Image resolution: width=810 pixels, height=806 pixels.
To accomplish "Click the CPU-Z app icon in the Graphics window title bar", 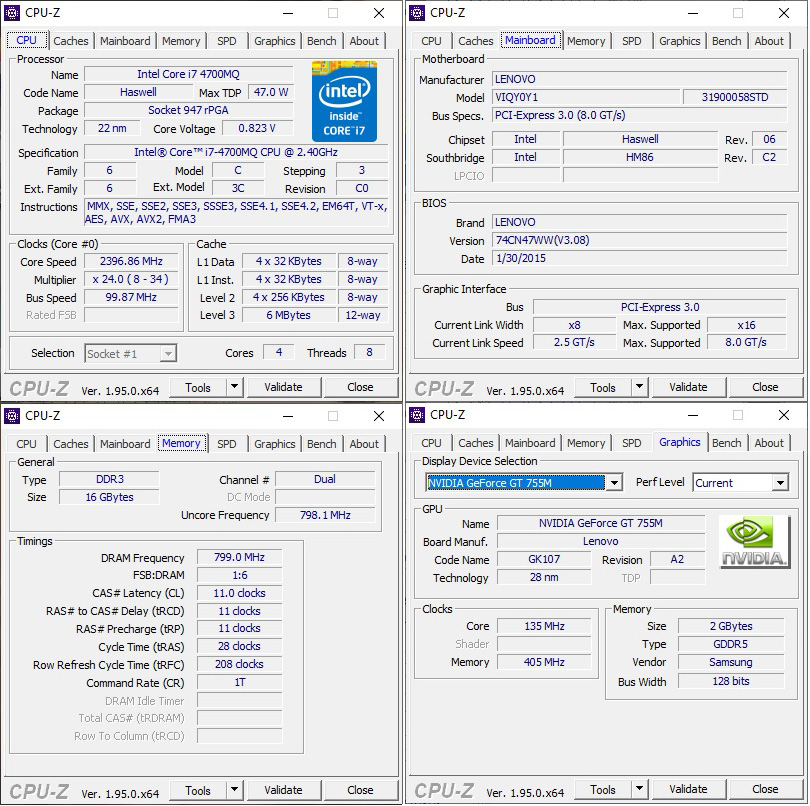I will click(417, 414).
